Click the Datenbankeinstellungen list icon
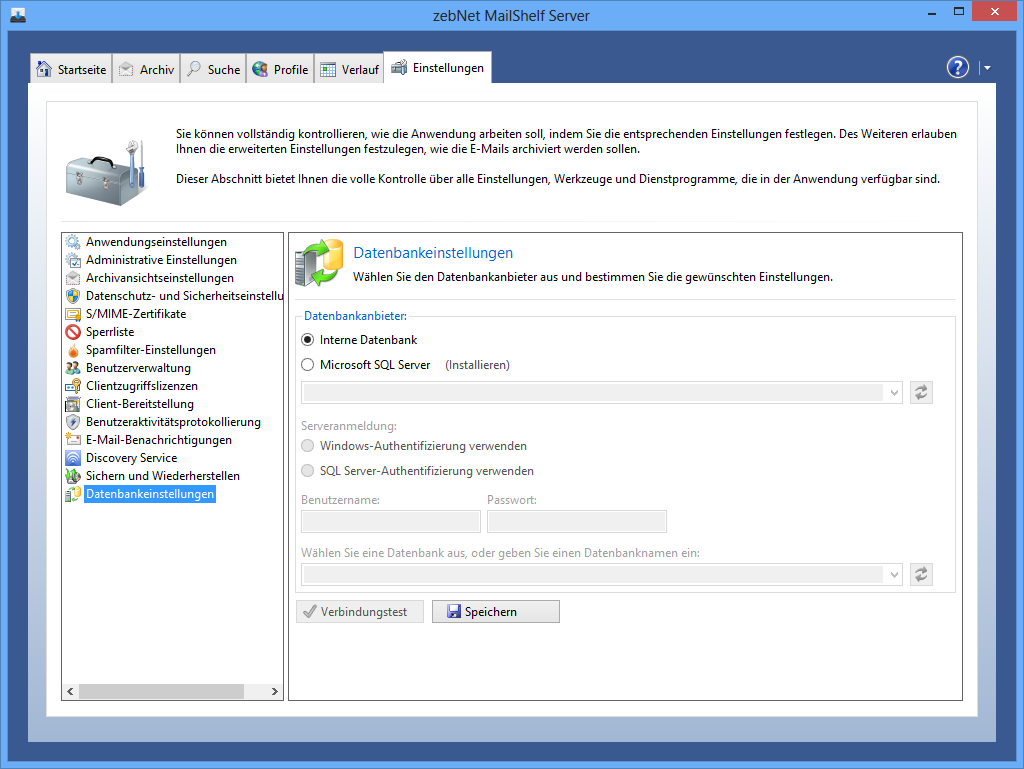1024x769 pixels. point(73,494)
